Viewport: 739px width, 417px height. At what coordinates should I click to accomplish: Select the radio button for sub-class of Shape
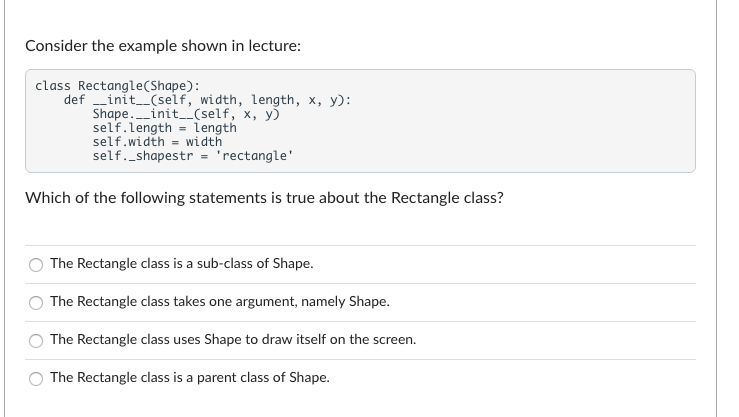pos(36,265)
